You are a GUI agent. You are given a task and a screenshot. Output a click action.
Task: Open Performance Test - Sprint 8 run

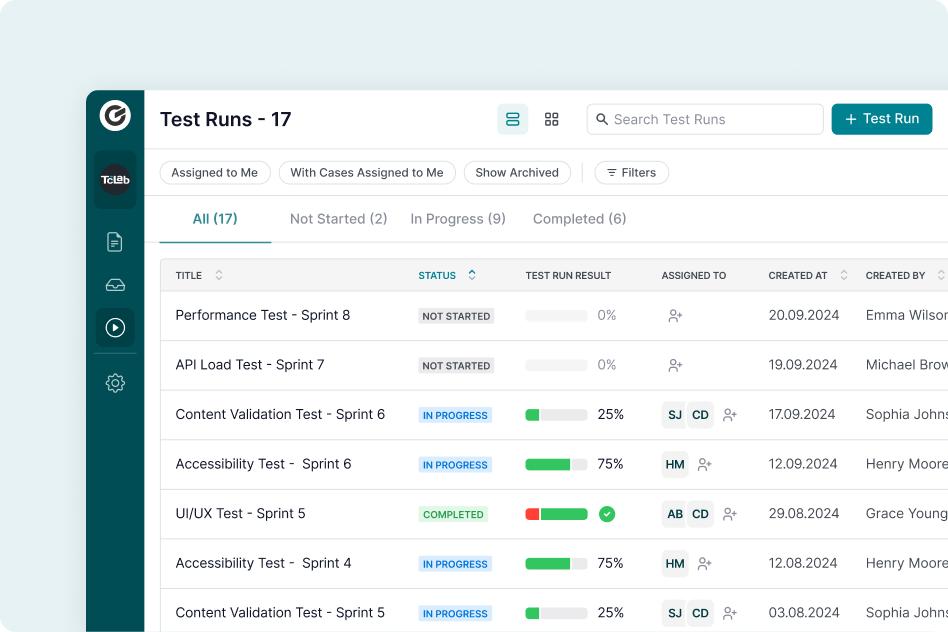(x=262, y=315)
